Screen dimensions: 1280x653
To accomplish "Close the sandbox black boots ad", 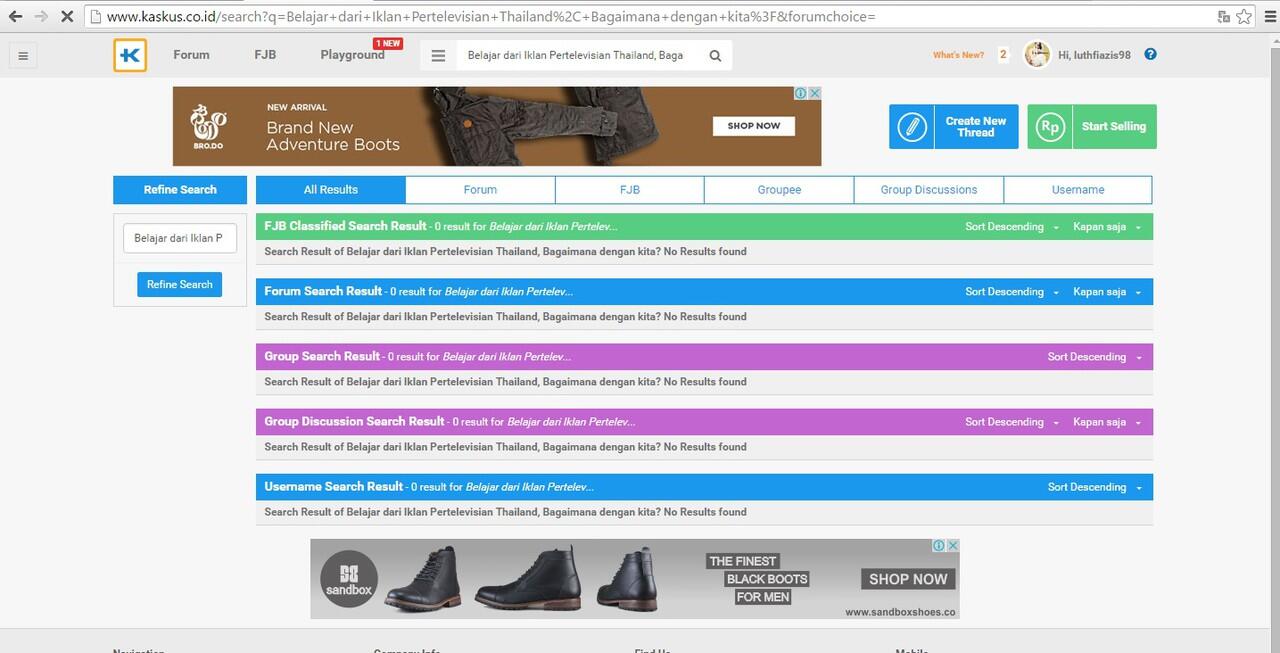I will [x=953, y=546].
